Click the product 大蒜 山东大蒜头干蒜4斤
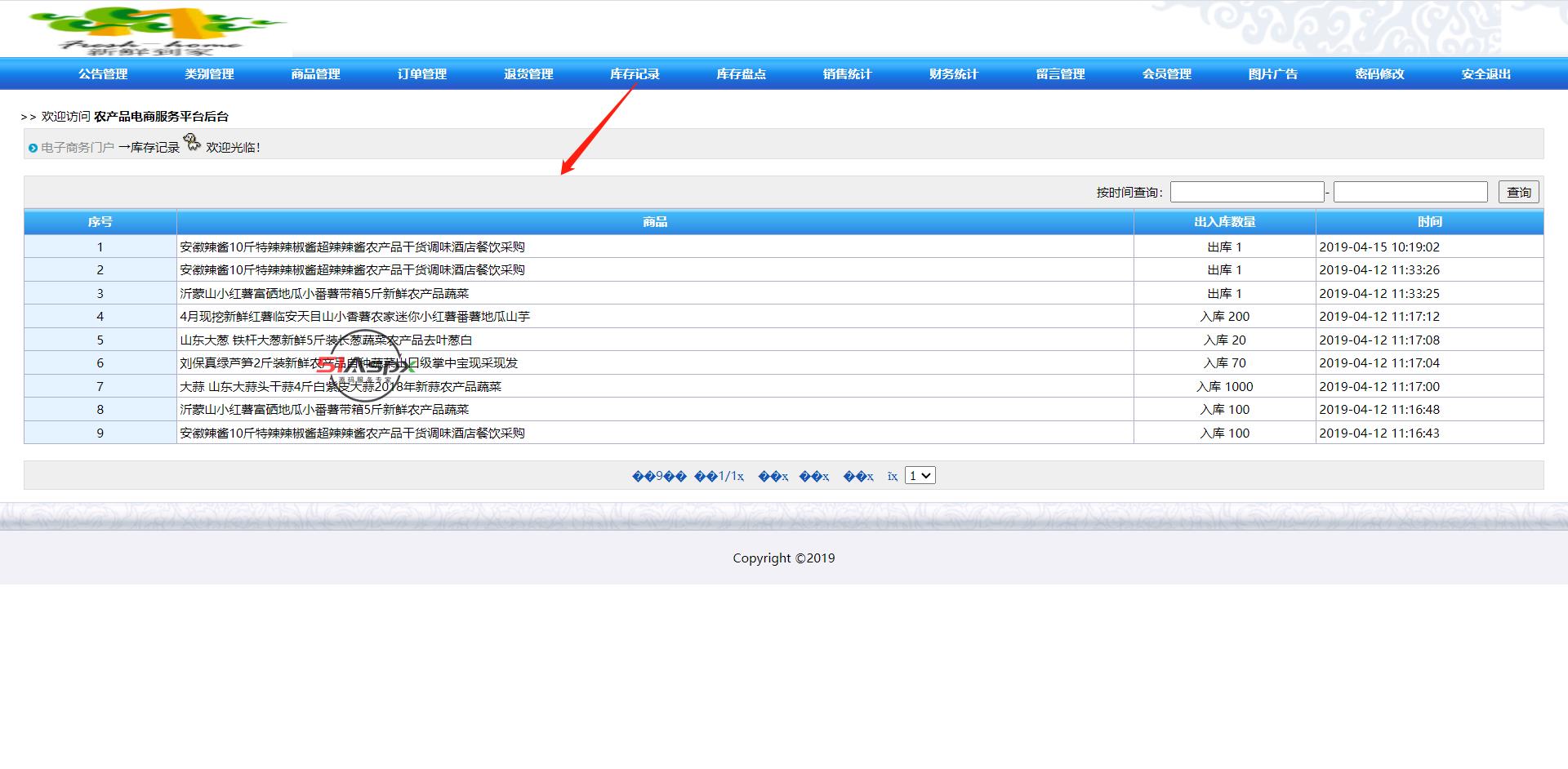 [341, 387]
